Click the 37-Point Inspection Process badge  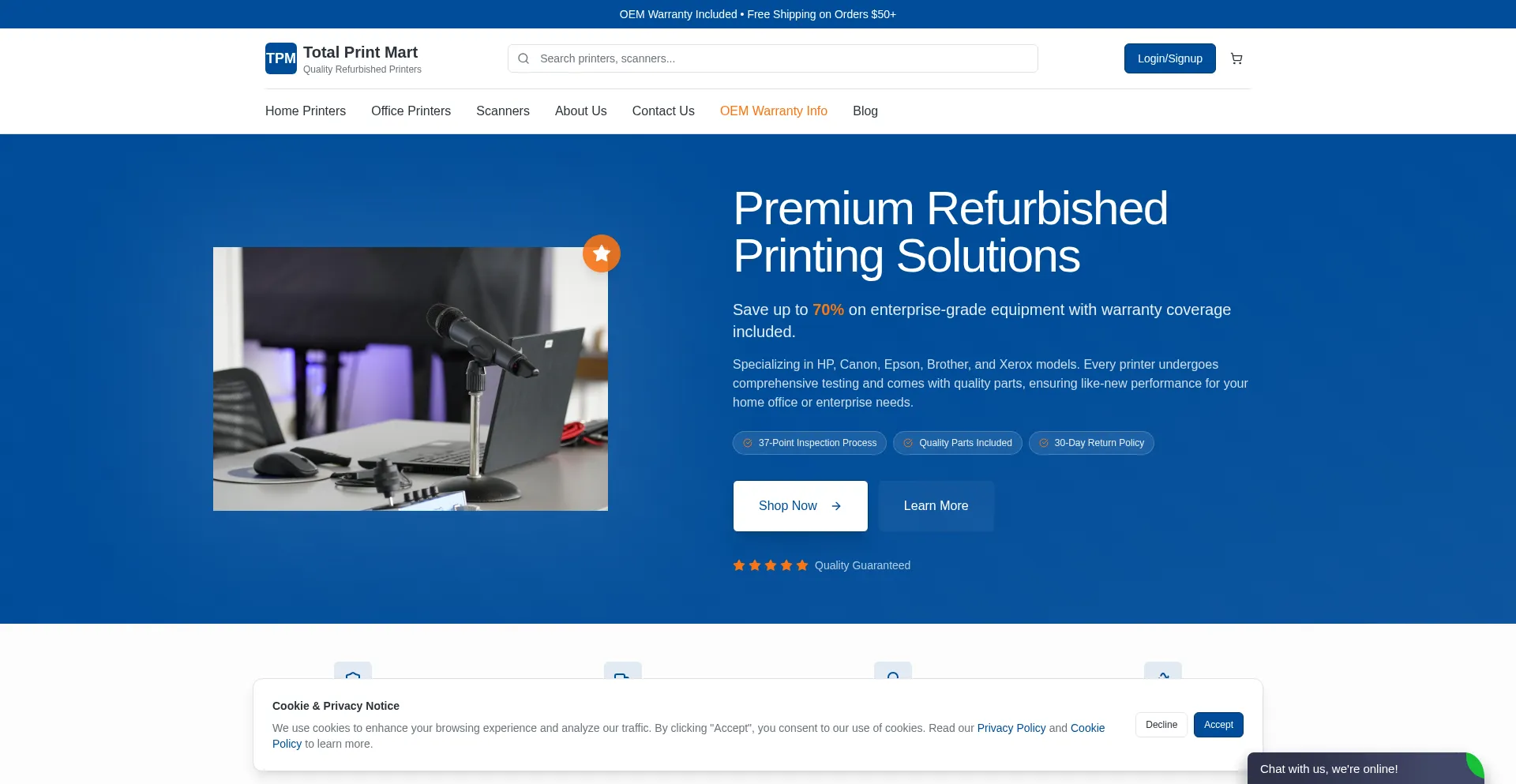click(809, 443)
